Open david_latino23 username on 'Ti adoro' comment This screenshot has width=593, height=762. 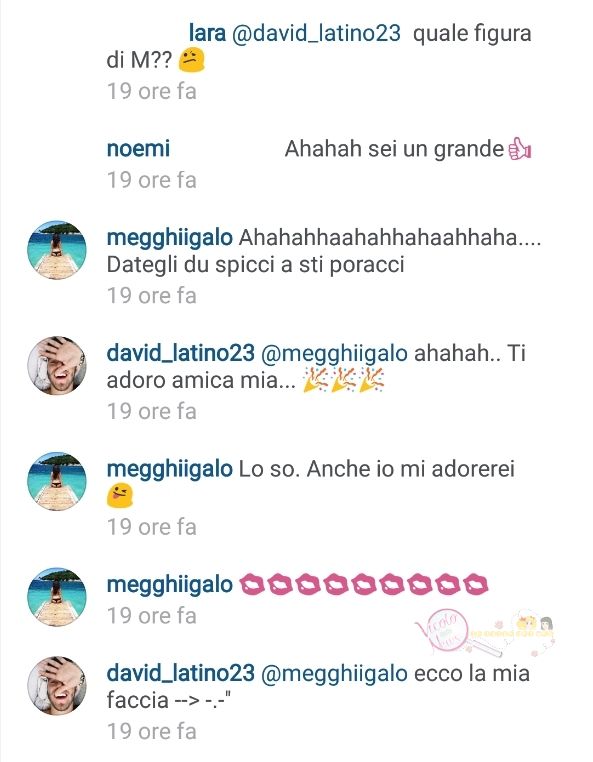[180, 353]
